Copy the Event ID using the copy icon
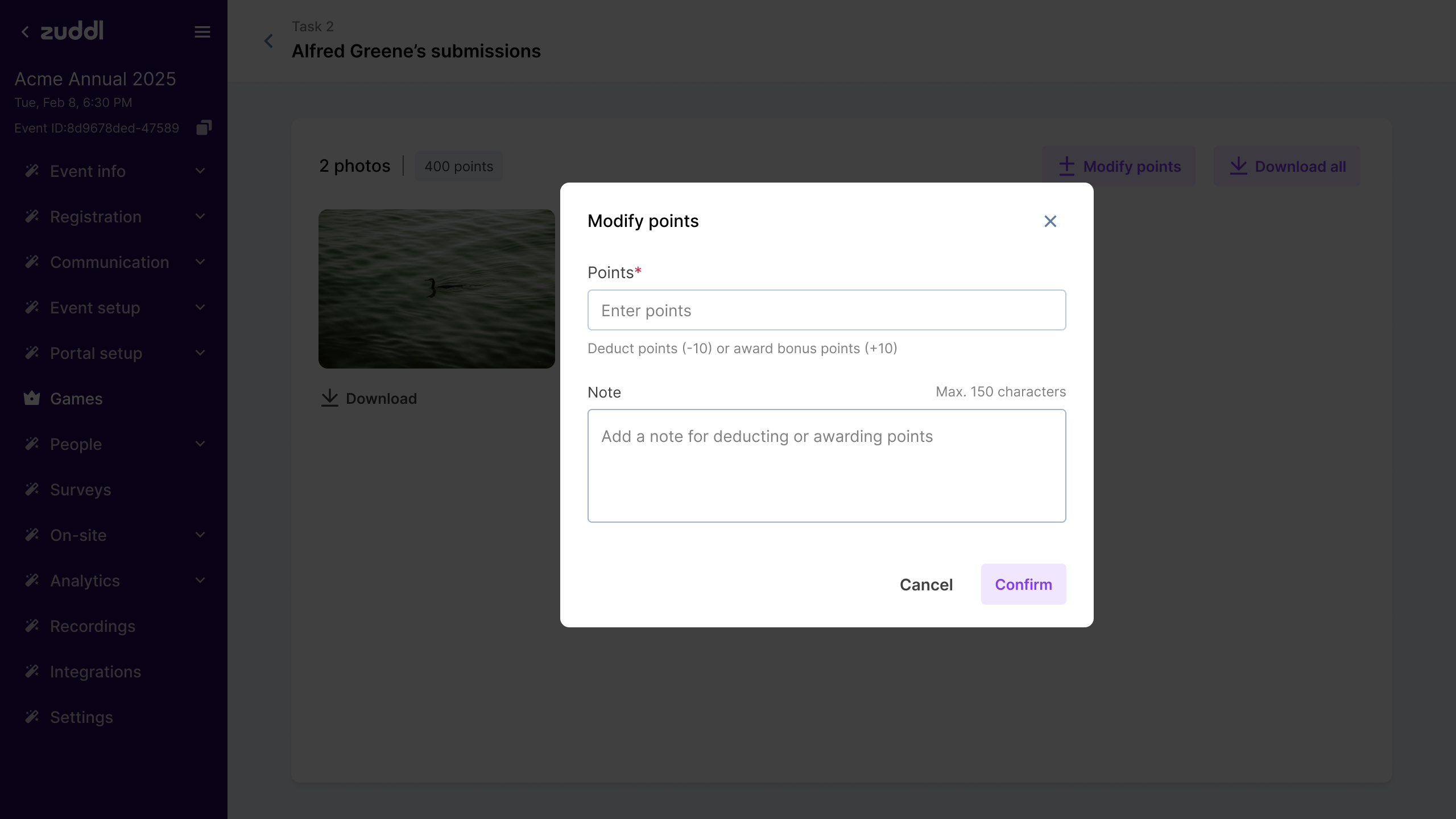The image size is (1456, 819). 203,127
